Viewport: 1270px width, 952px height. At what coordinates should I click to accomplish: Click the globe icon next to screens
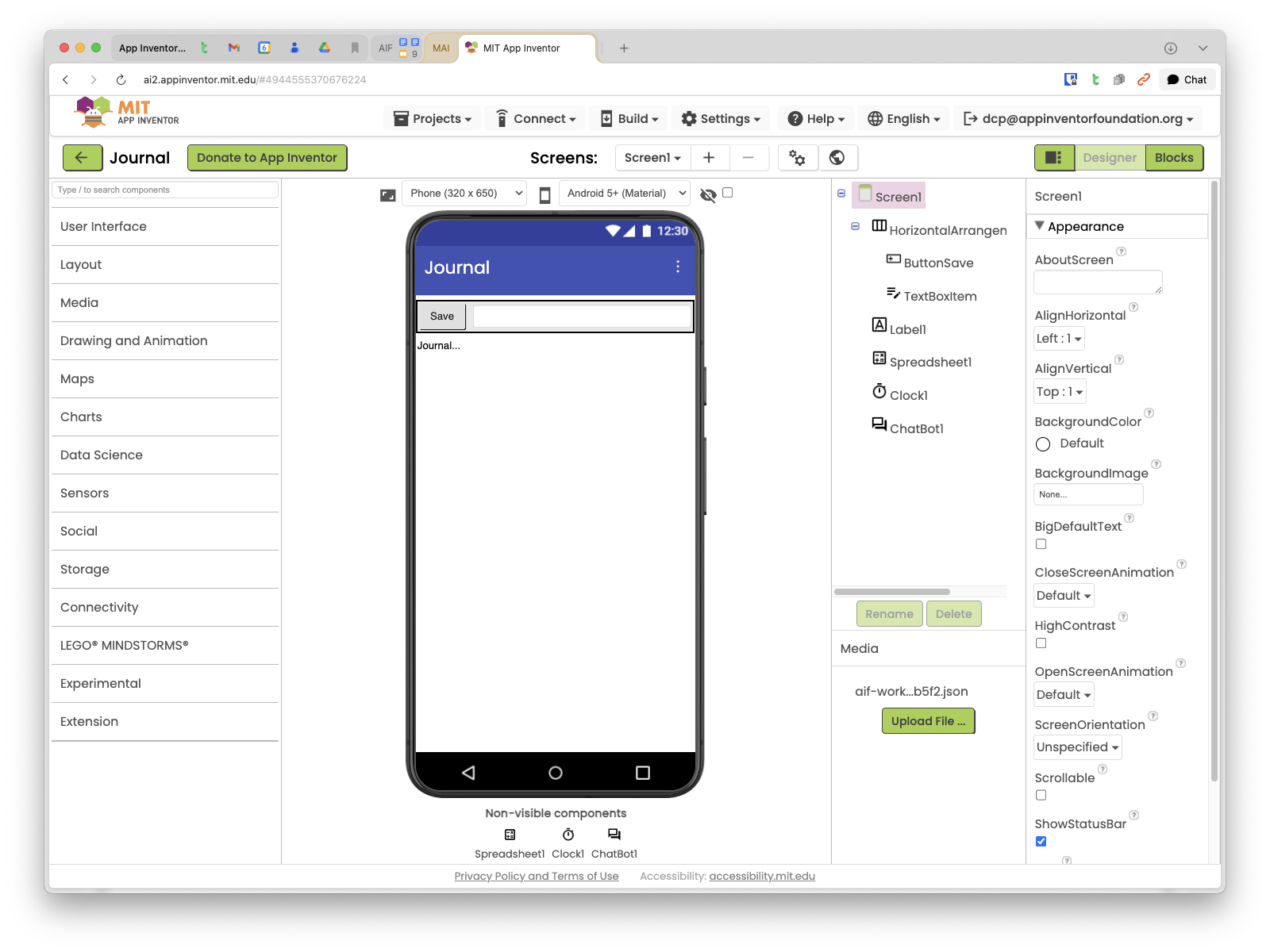coord(837,158)
